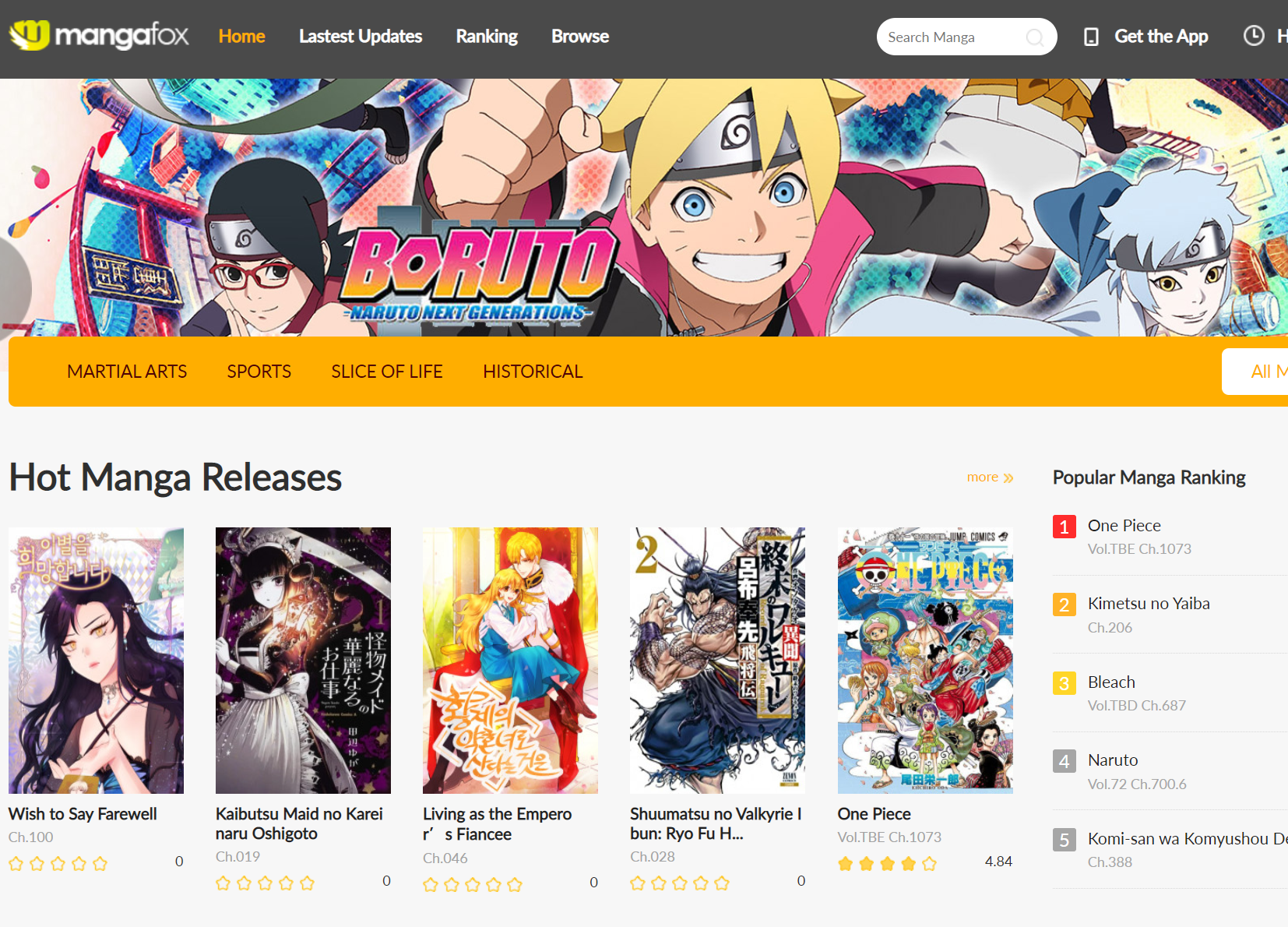Open the Lastest Updates menu item
This screenshot has height=927, width=1288.
coord(361,37)
